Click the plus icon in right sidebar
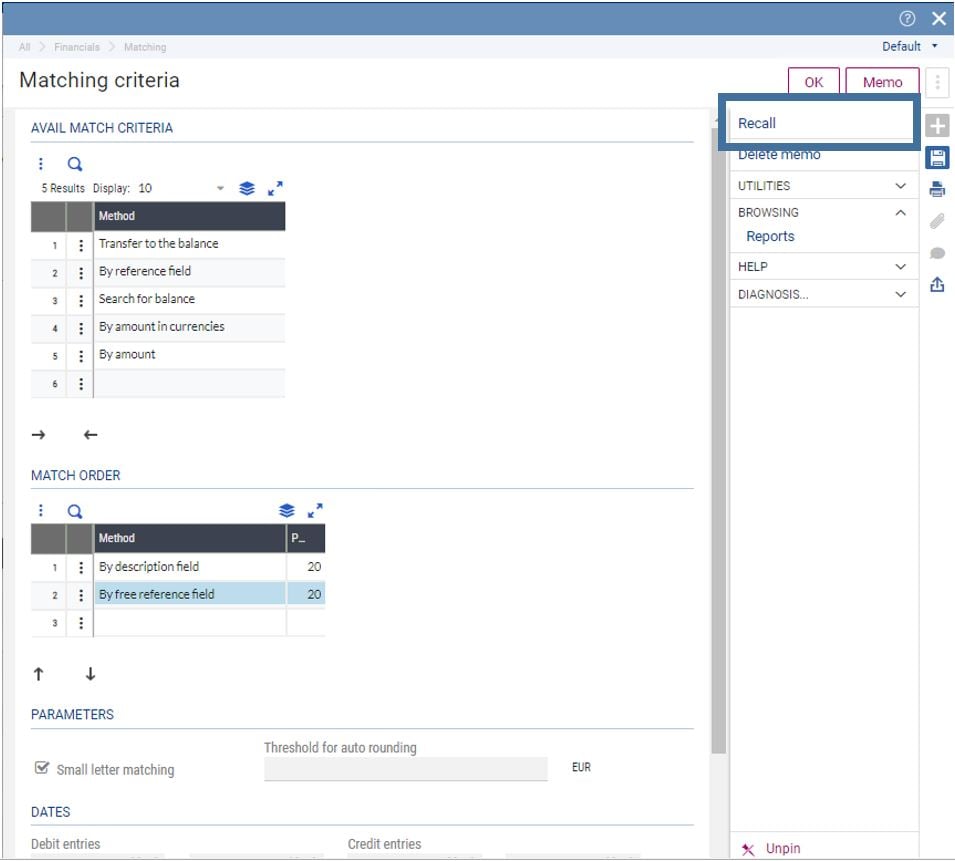This screenshot has width=955, height=861. coord(937,126)
